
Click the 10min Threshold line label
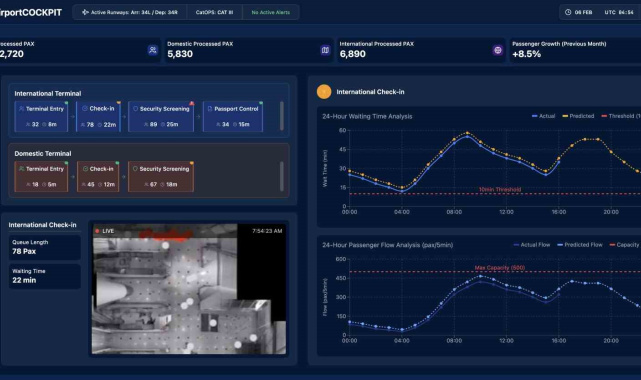[500, 190]
